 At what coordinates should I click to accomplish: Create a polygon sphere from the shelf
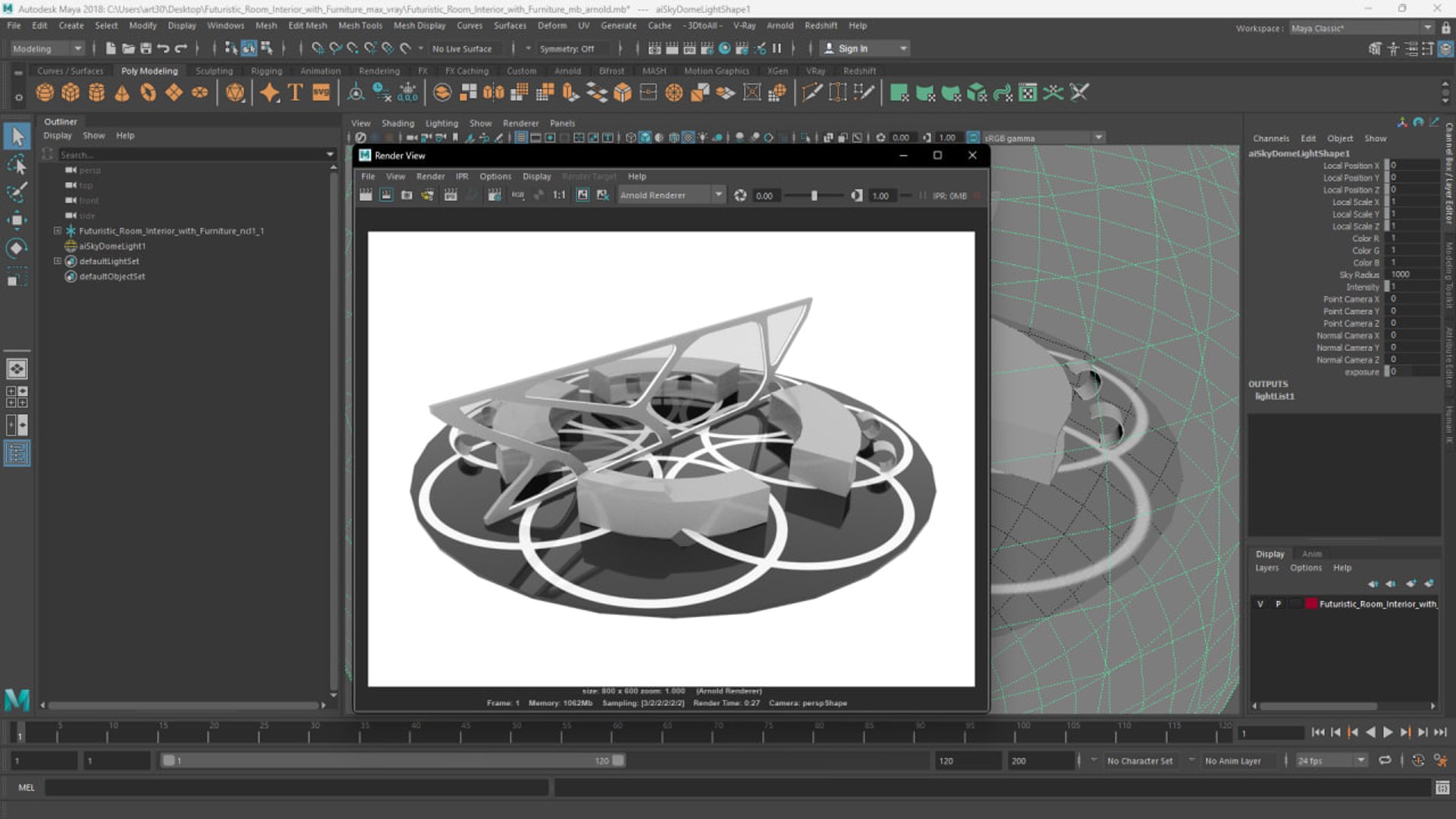pyautogui.click(x=45, y=93)
